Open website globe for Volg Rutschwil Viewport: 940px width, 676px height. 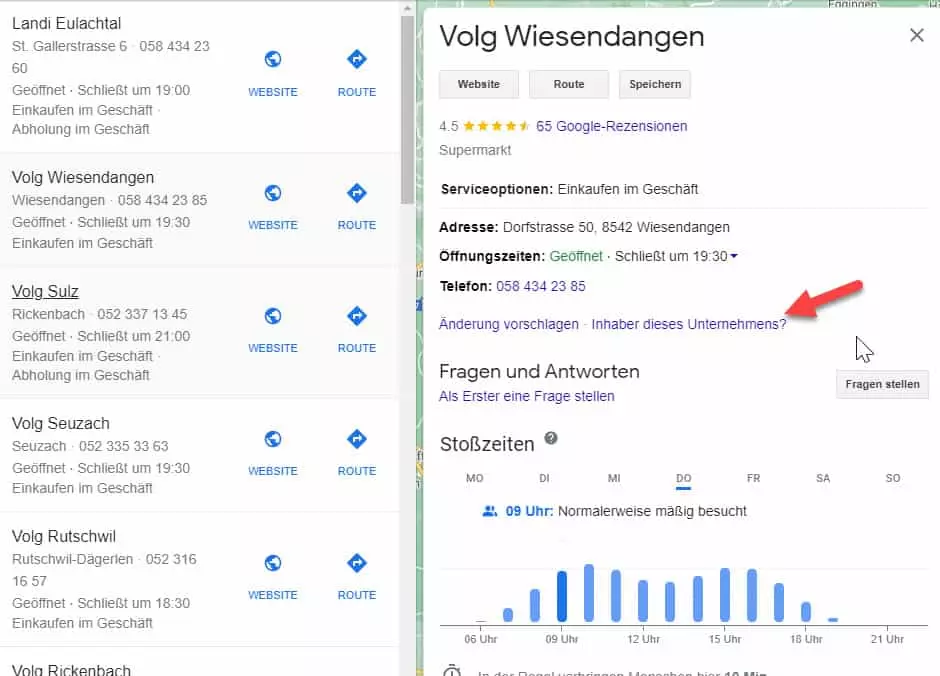click(273, 563)
